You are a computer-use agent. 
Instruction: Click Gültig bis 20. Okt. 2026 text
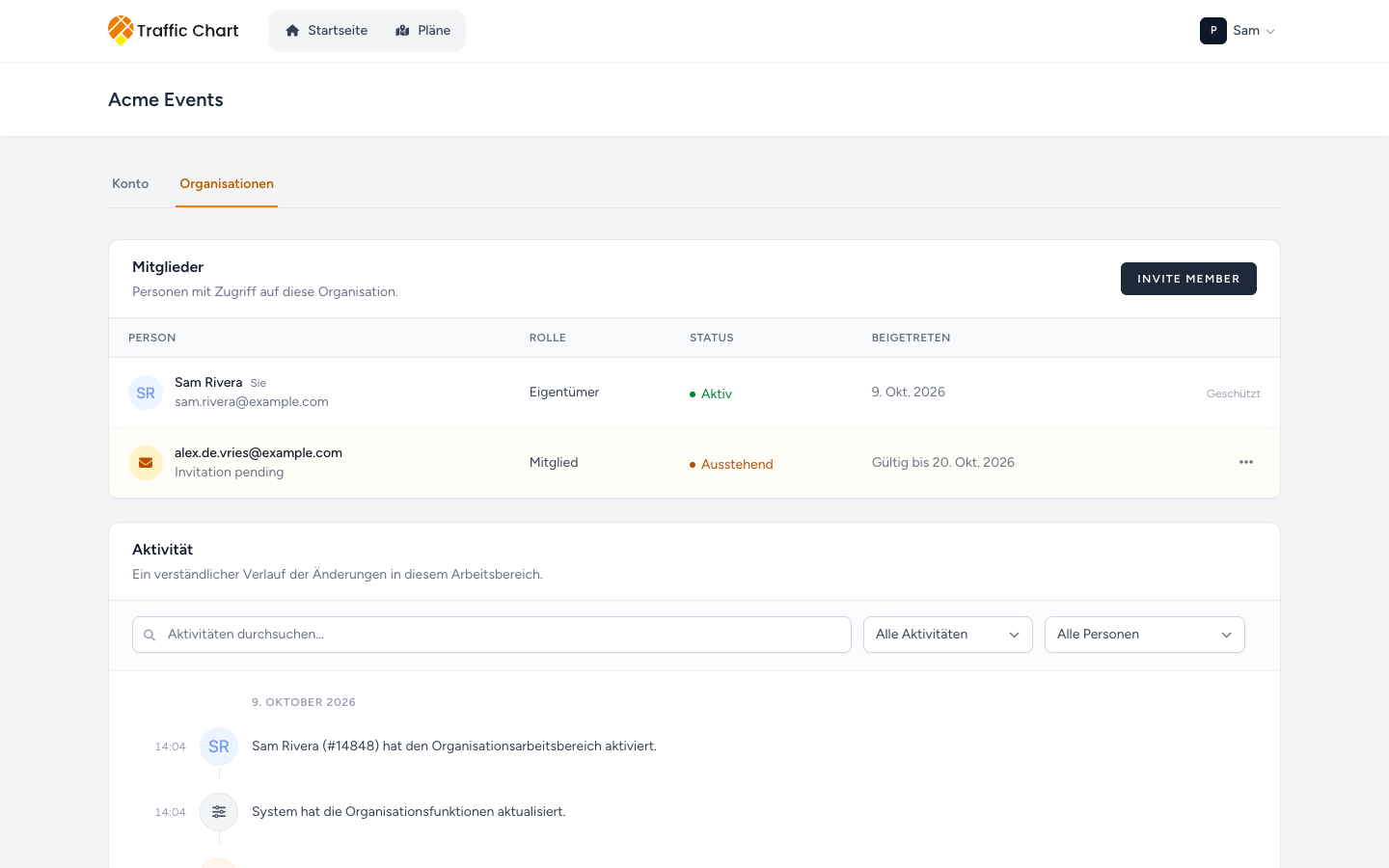tap(943, 463)
